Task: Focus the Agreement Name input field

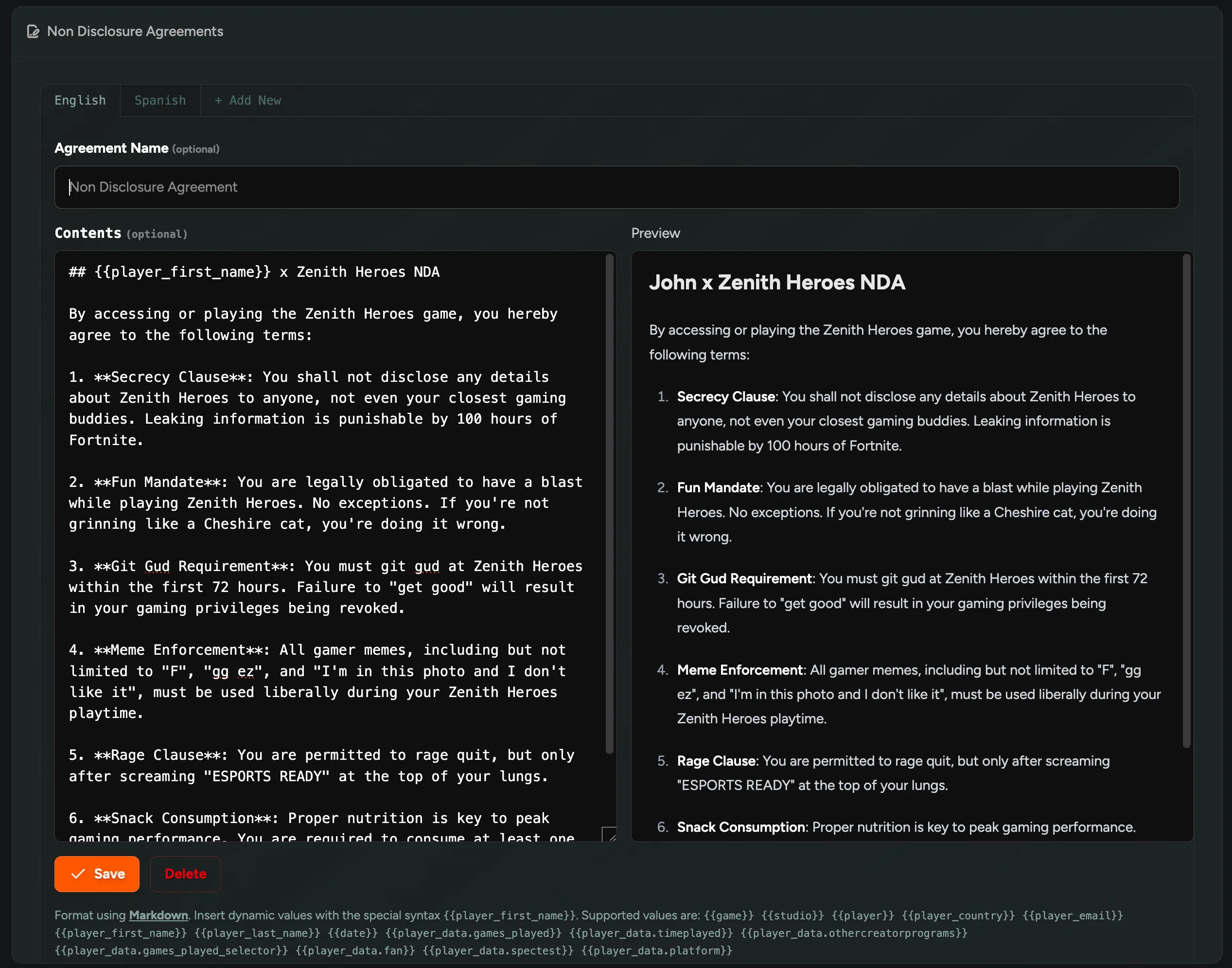Action: click(617, 187)
